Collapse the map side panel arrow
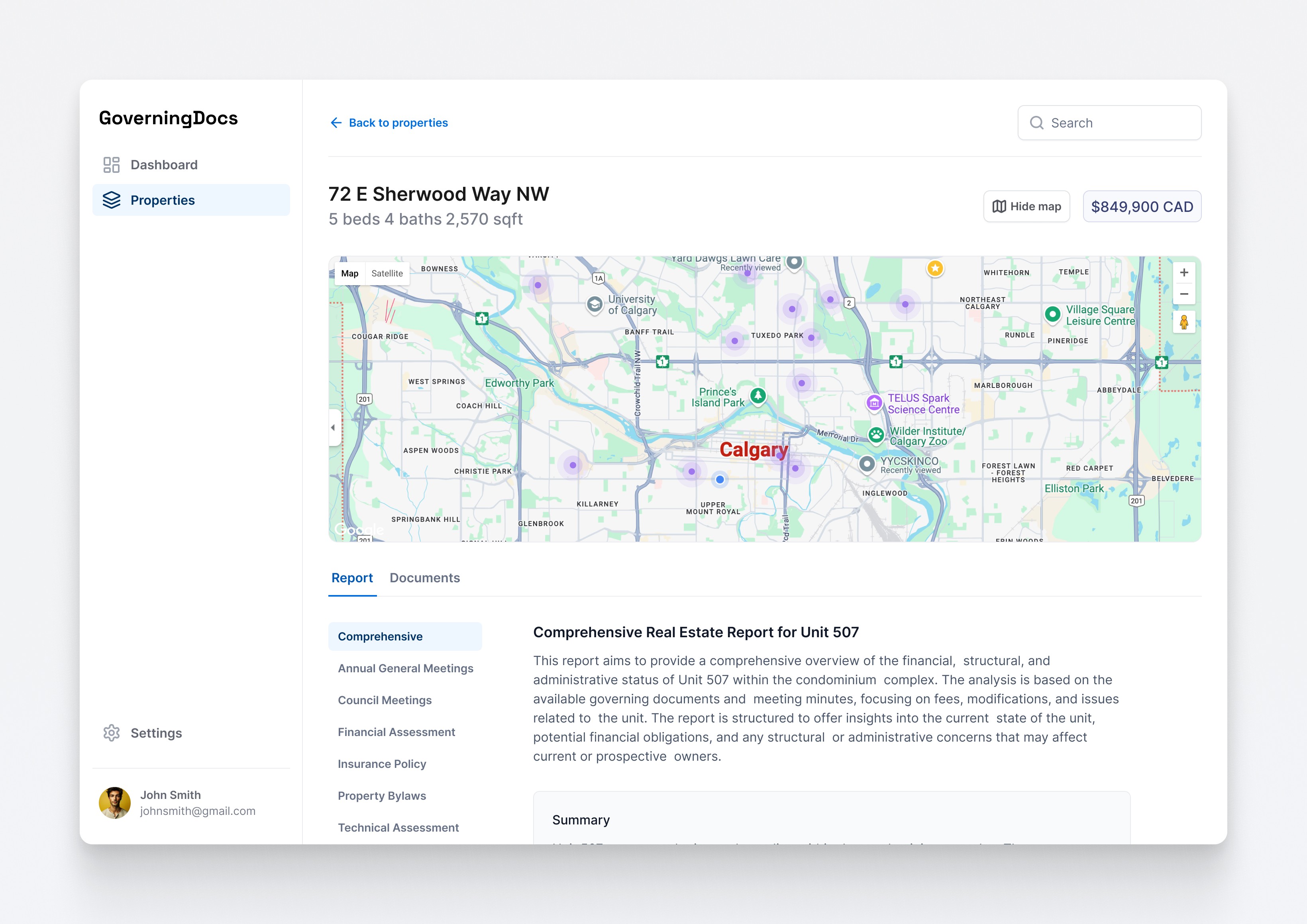This screenshot has height=924, width=1307. click(x=334, y=427)
